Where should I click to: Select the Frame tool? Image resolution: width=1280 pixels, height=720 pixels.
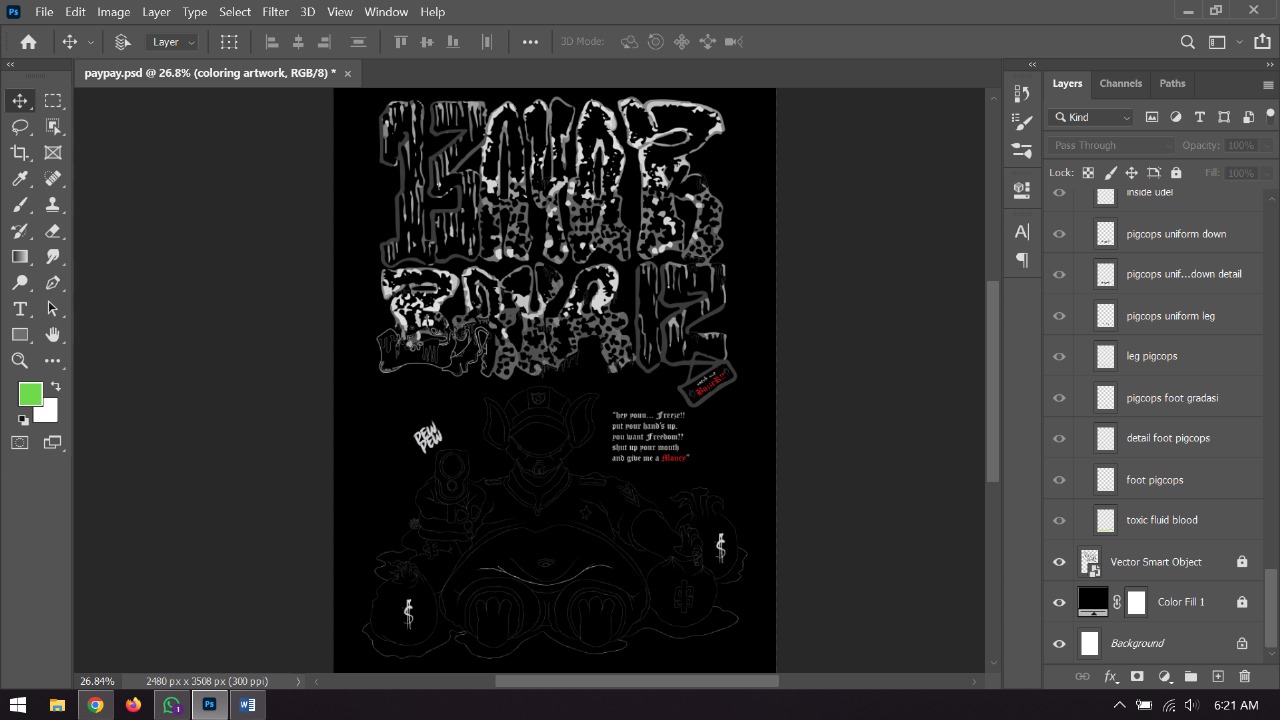tap(53, 153)
